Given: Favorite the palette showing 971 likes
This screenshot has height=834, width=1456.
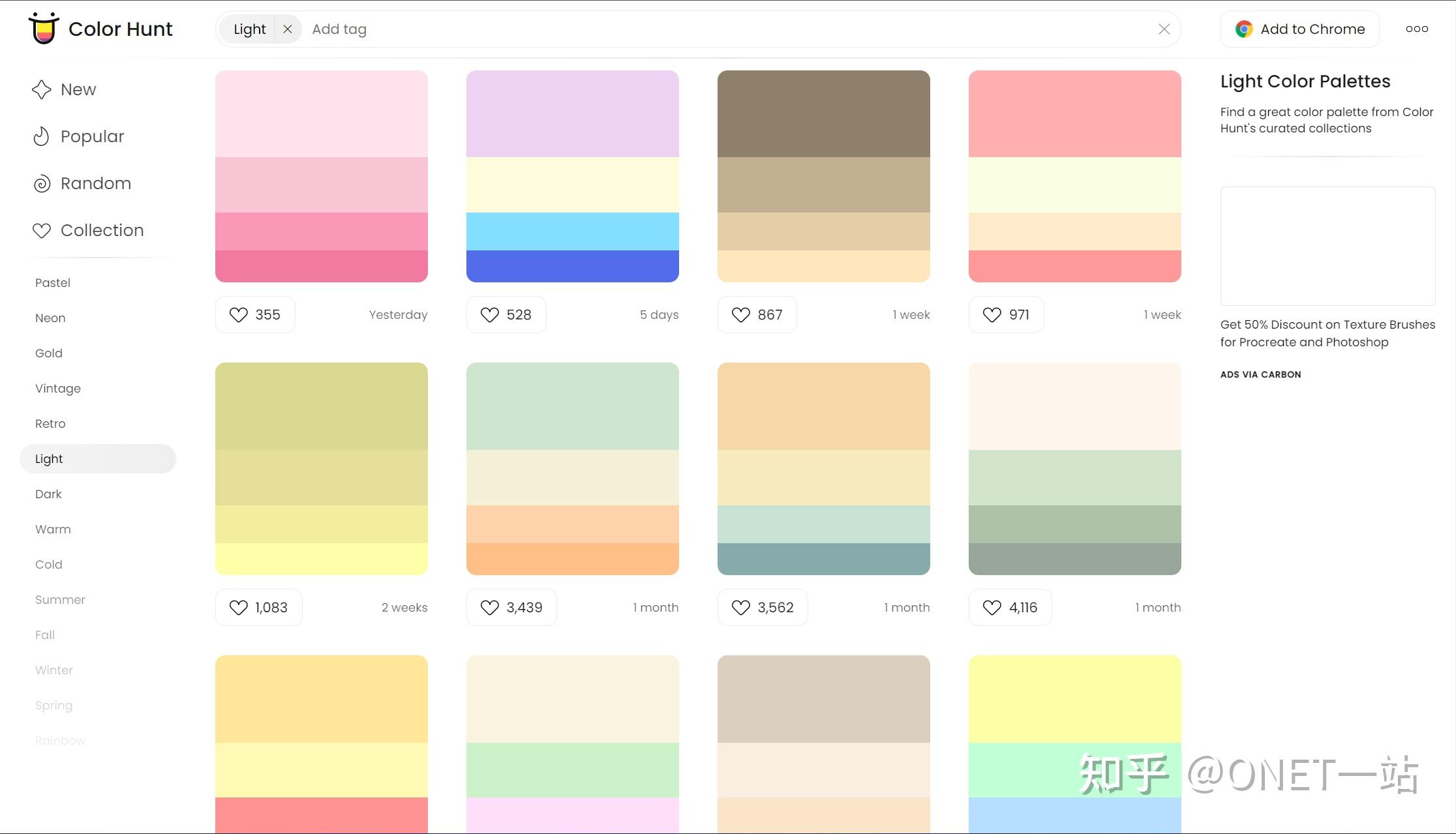Looking at the screenshot, I should point(991,314).
